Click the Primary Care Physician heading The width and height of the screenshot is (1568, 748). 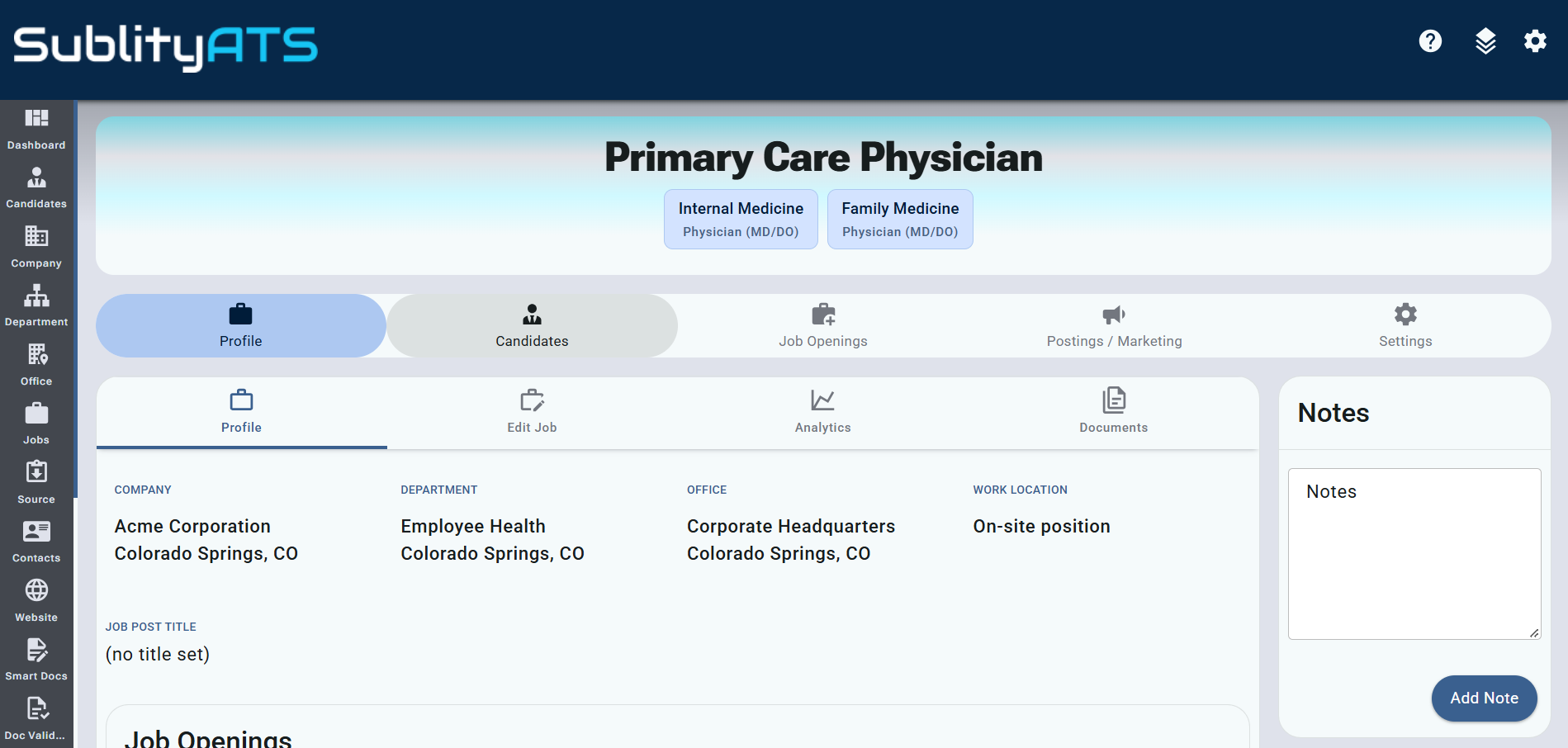point(823,157)
